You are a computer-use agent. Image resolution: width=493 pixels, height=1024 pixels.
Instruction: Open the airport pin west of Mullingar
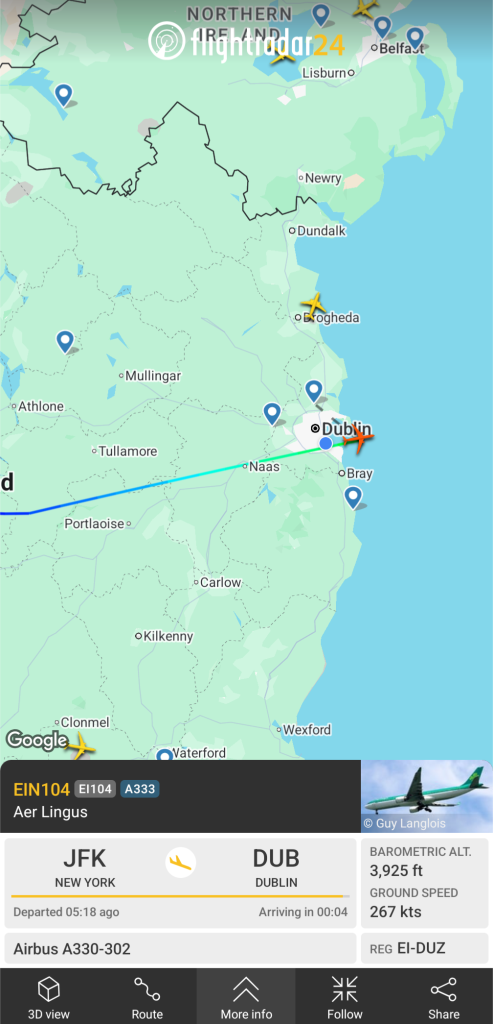pyautogui.click(x=65, y=341)
